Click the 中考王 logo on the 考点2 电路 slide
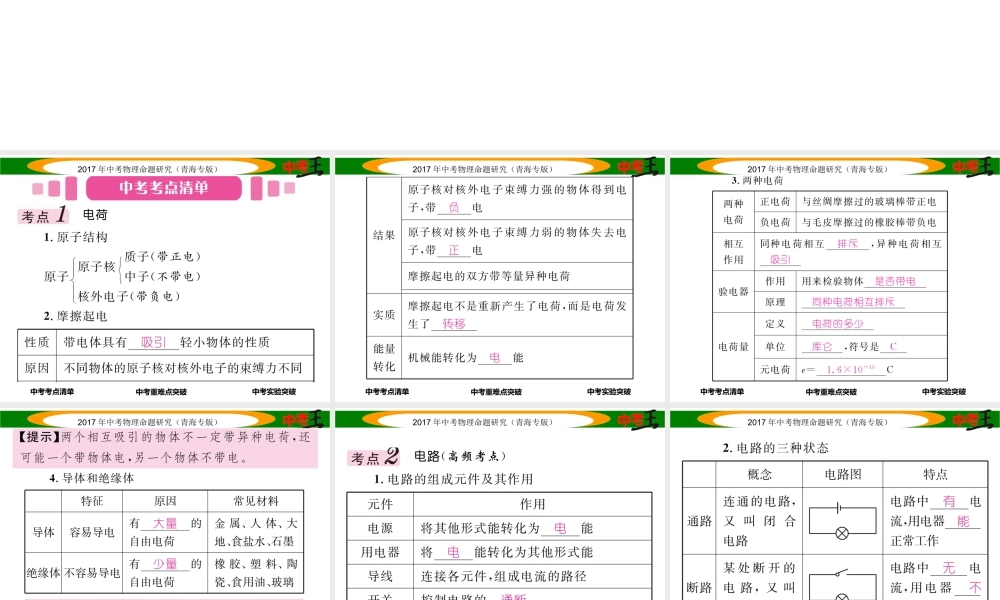 point(638,420)
